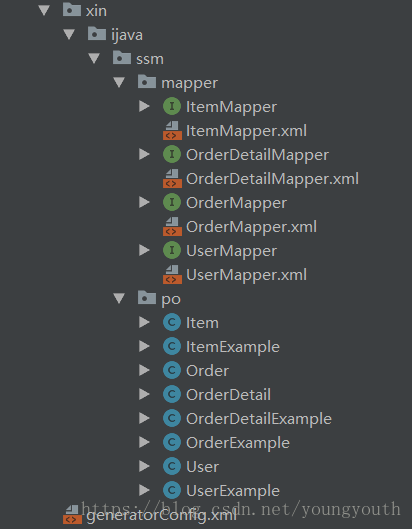Viewport: 412px width, 529px height.
Task: Select the po package name
Action: coord(171,300)
